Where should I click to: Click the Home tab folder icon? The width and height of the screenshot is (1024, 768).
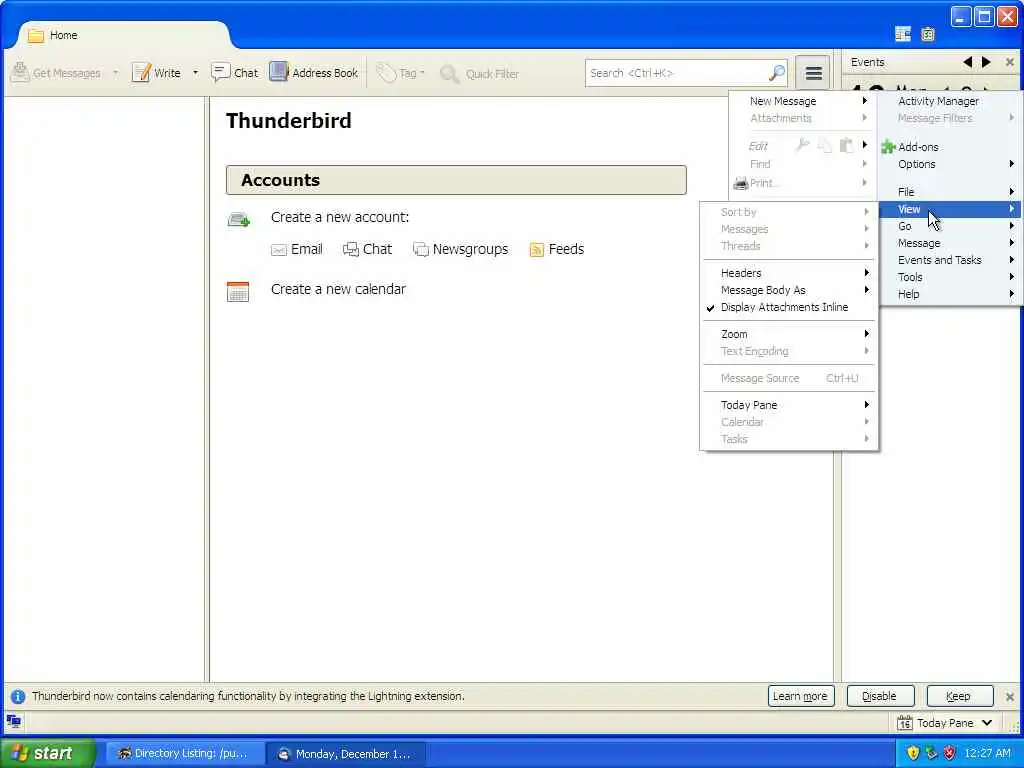(x=36, y=35)
